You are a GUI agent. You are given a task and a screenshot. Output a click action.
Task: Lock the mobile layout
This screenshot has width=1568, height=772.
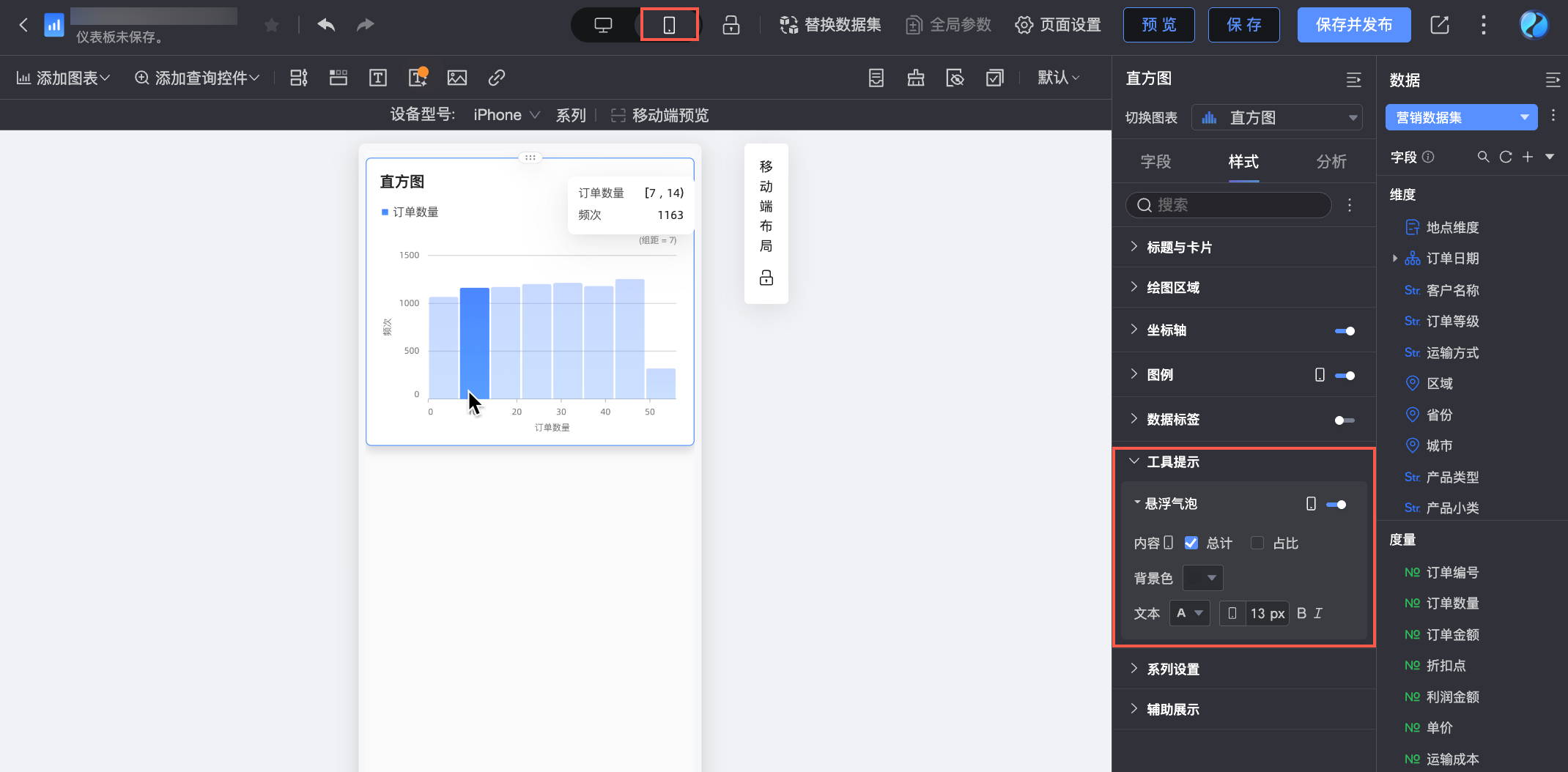point(766,278)
